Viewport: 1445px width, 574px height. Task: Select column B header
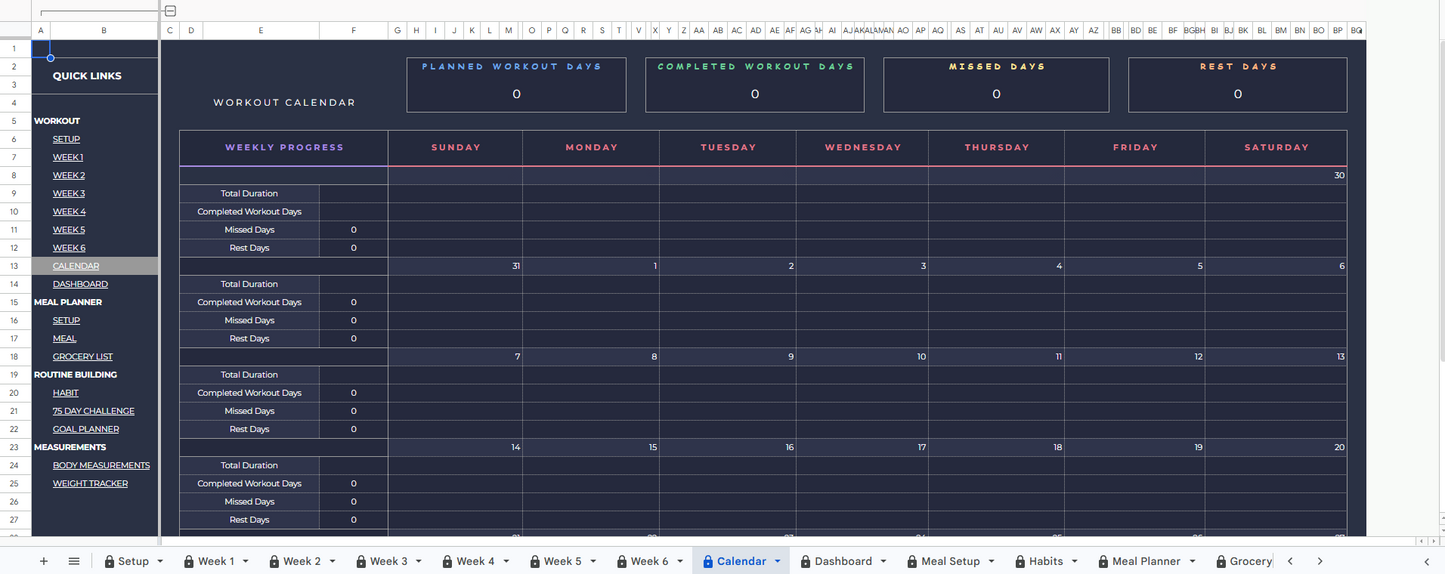(x=104, y=31)
